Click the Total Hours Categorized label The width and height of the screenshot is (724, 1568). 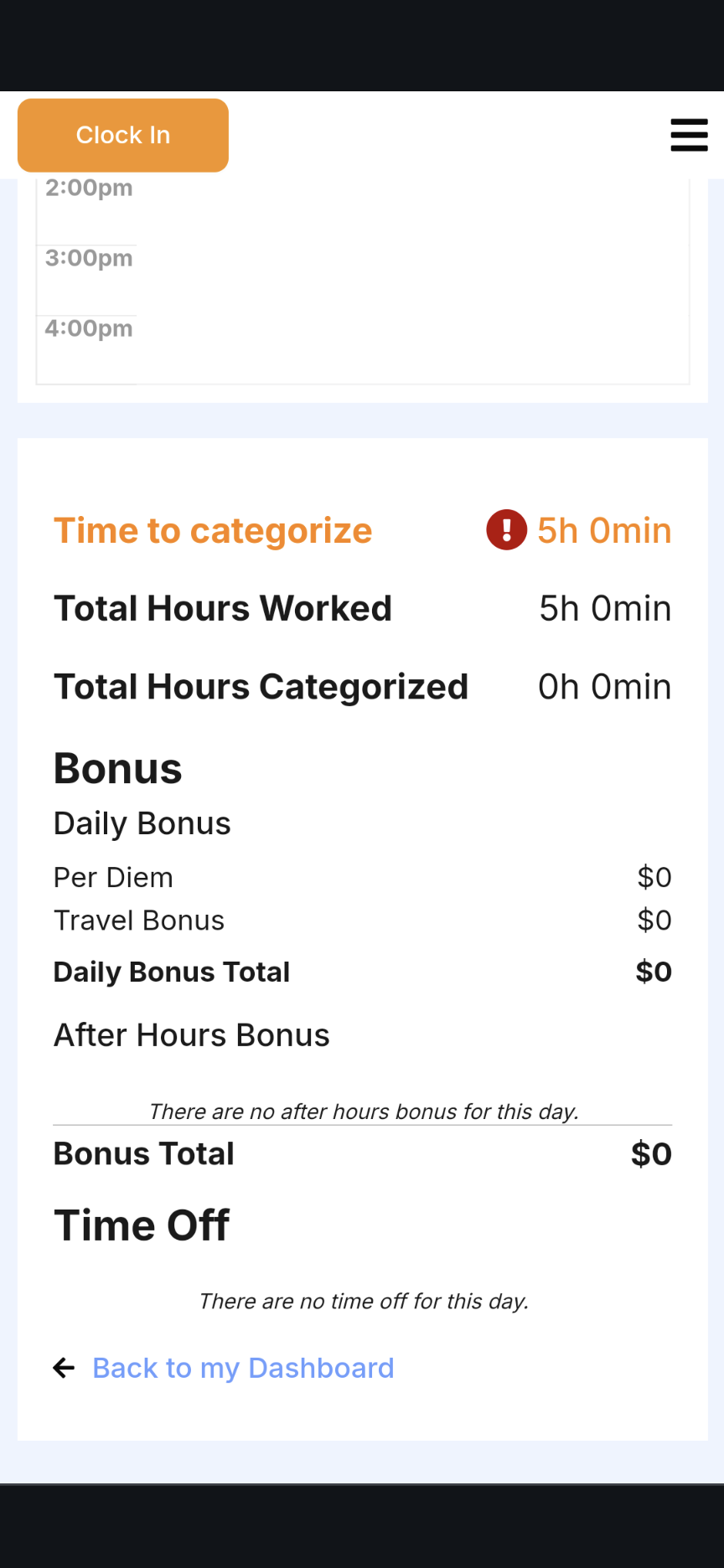point(261,687)
